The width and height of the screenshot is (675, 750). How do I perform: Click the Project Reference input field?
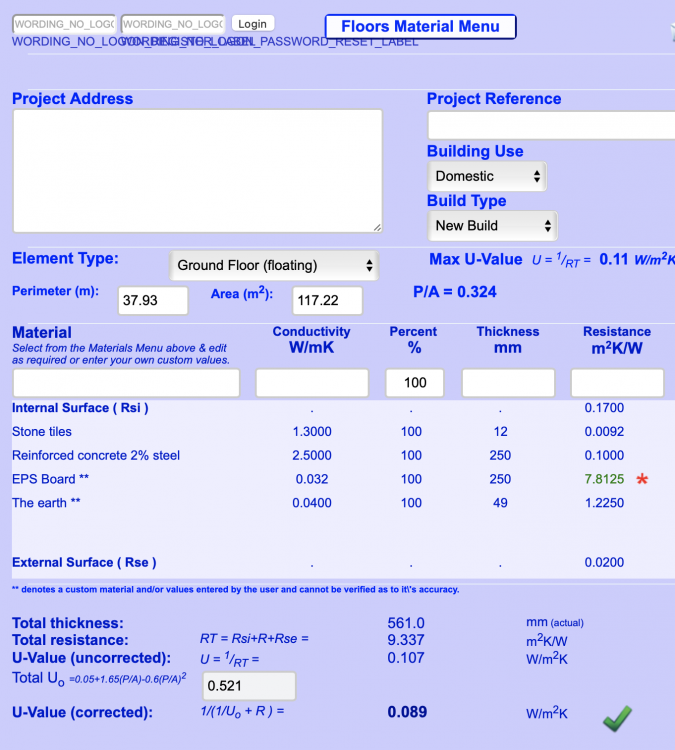click(551, 125)
